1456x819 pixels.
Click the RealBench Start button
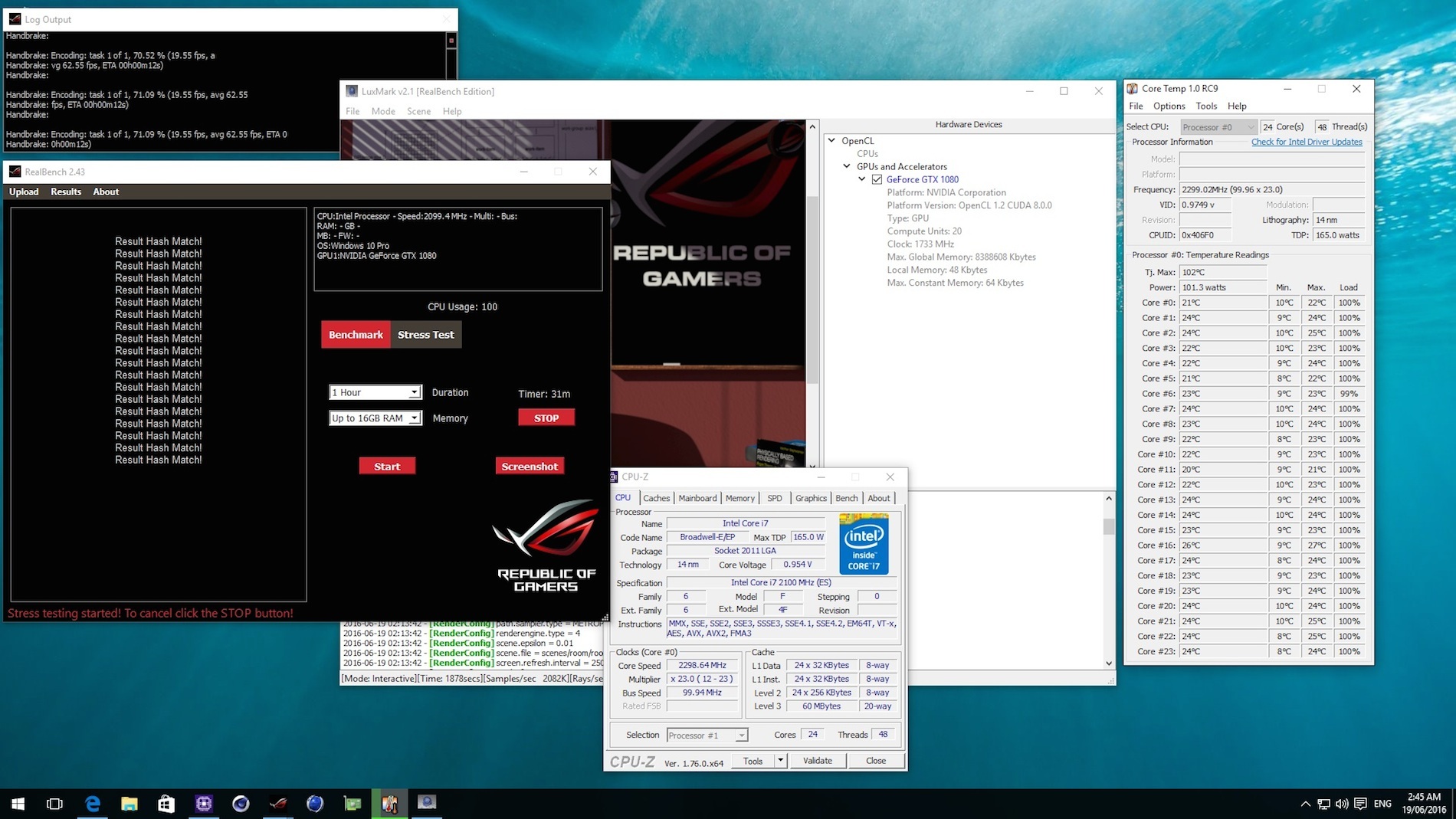click(387, 467)
